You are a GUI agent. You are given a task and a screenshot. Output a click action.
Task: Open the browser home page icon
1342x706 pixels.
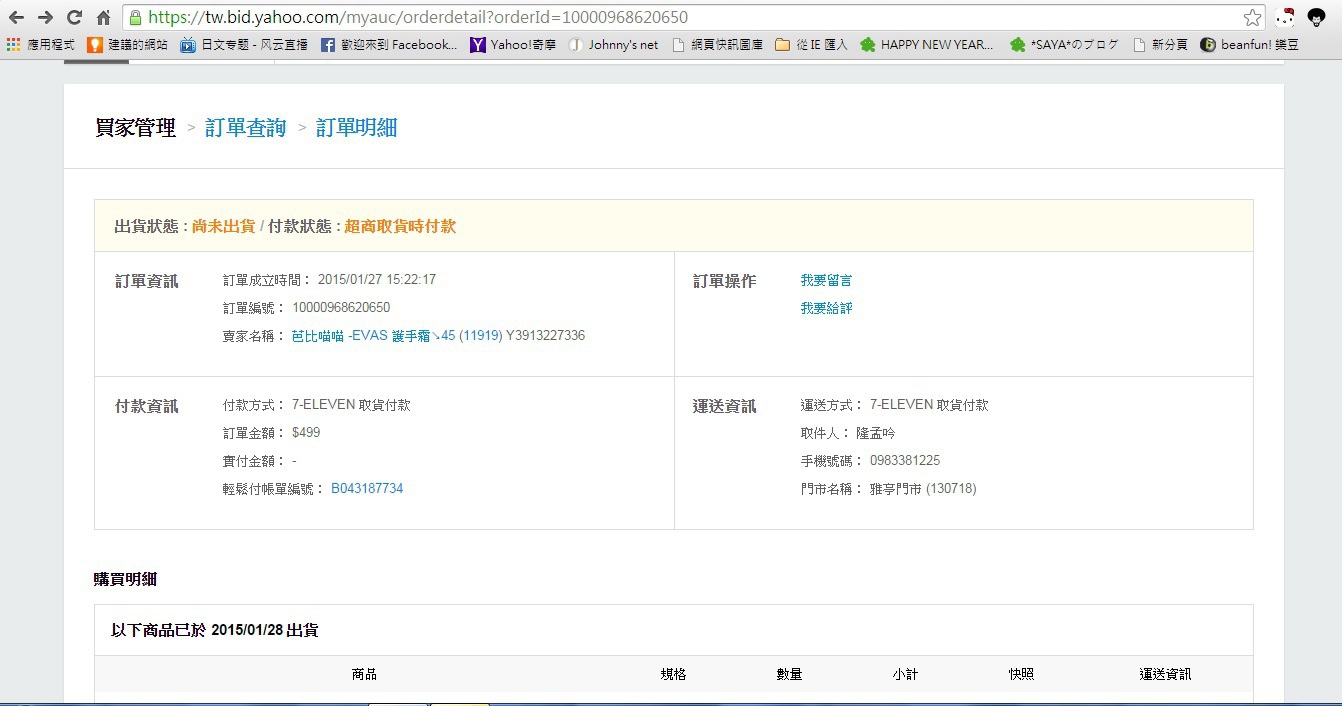click(103, 17)
